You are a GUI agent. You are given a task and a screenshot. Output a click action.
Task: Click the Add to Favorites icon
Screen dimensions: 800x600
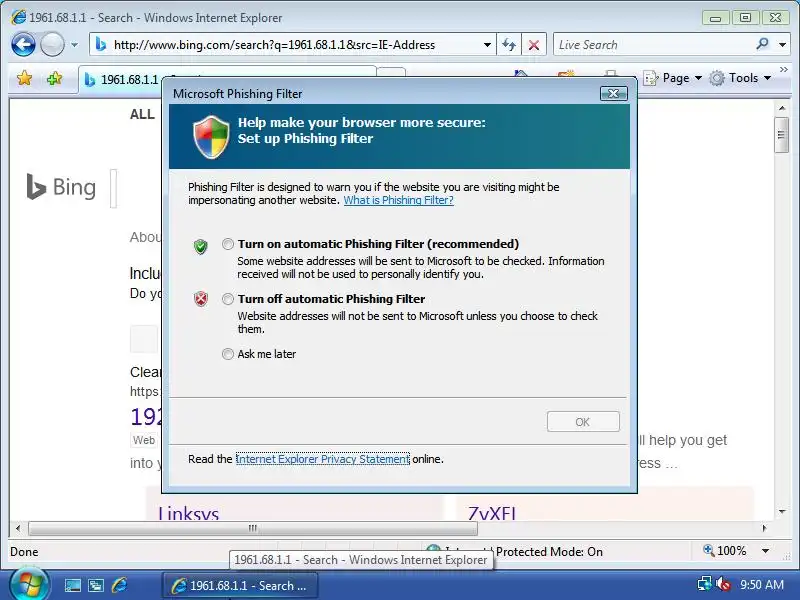tap(54, 78)
